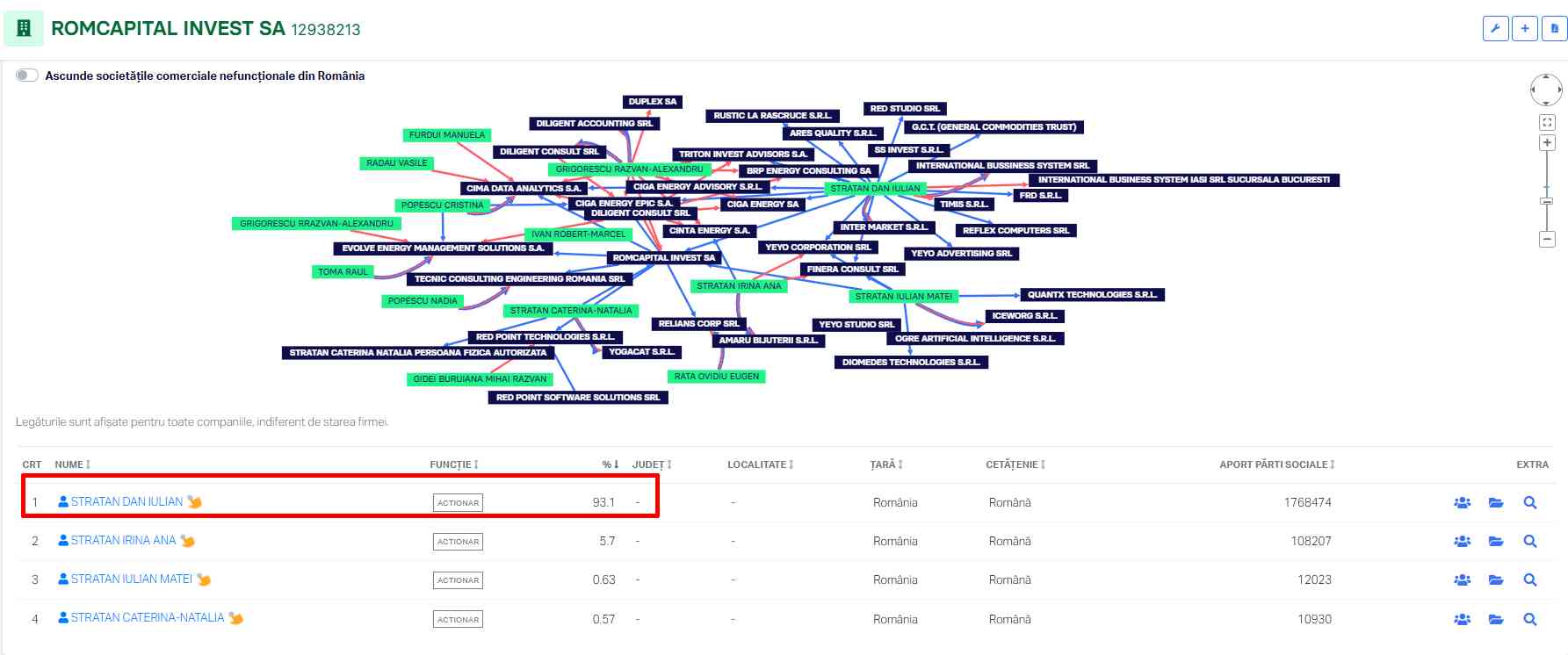
Task: Click the fit-to-screen icon on graph controls
Action: pyautogui.click(x=1547, y=122)
